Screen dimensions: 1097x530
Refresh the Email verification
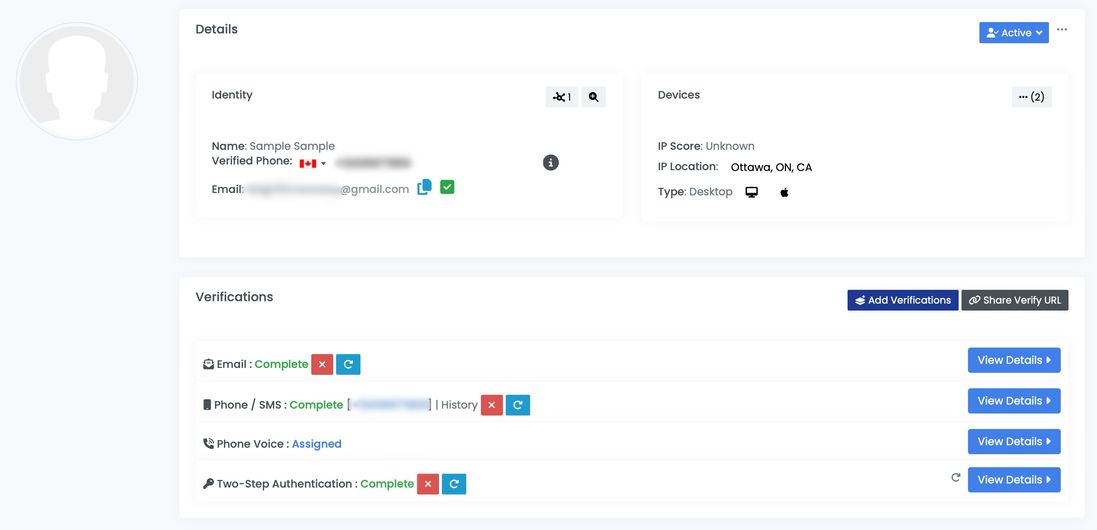348,365
